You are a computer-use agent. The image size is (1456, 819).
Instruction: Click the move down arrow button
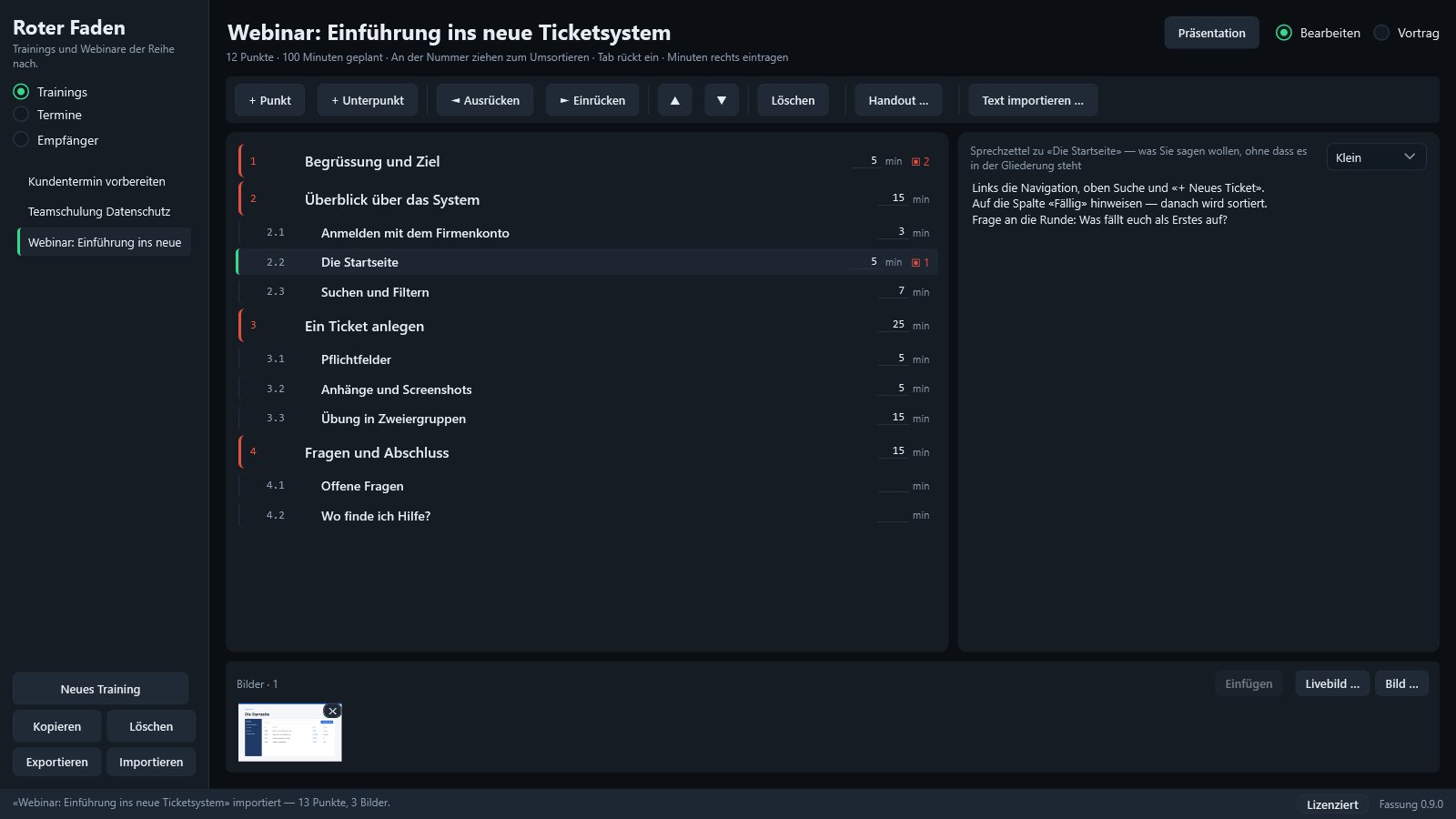(722, 100)
